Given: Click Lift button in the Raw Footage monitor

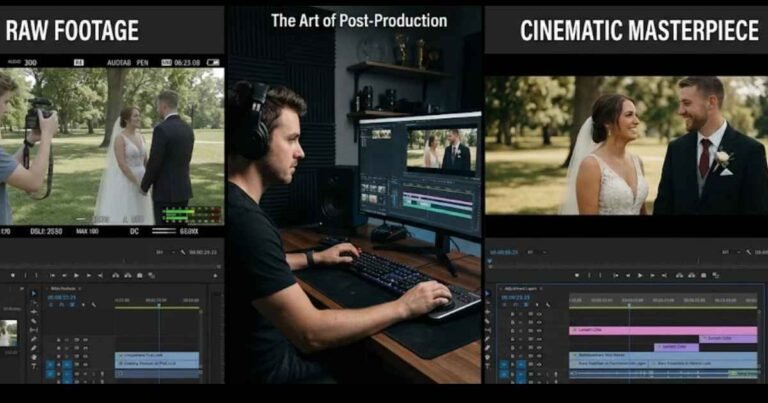Looking at the screenshot, I should 116,276.
